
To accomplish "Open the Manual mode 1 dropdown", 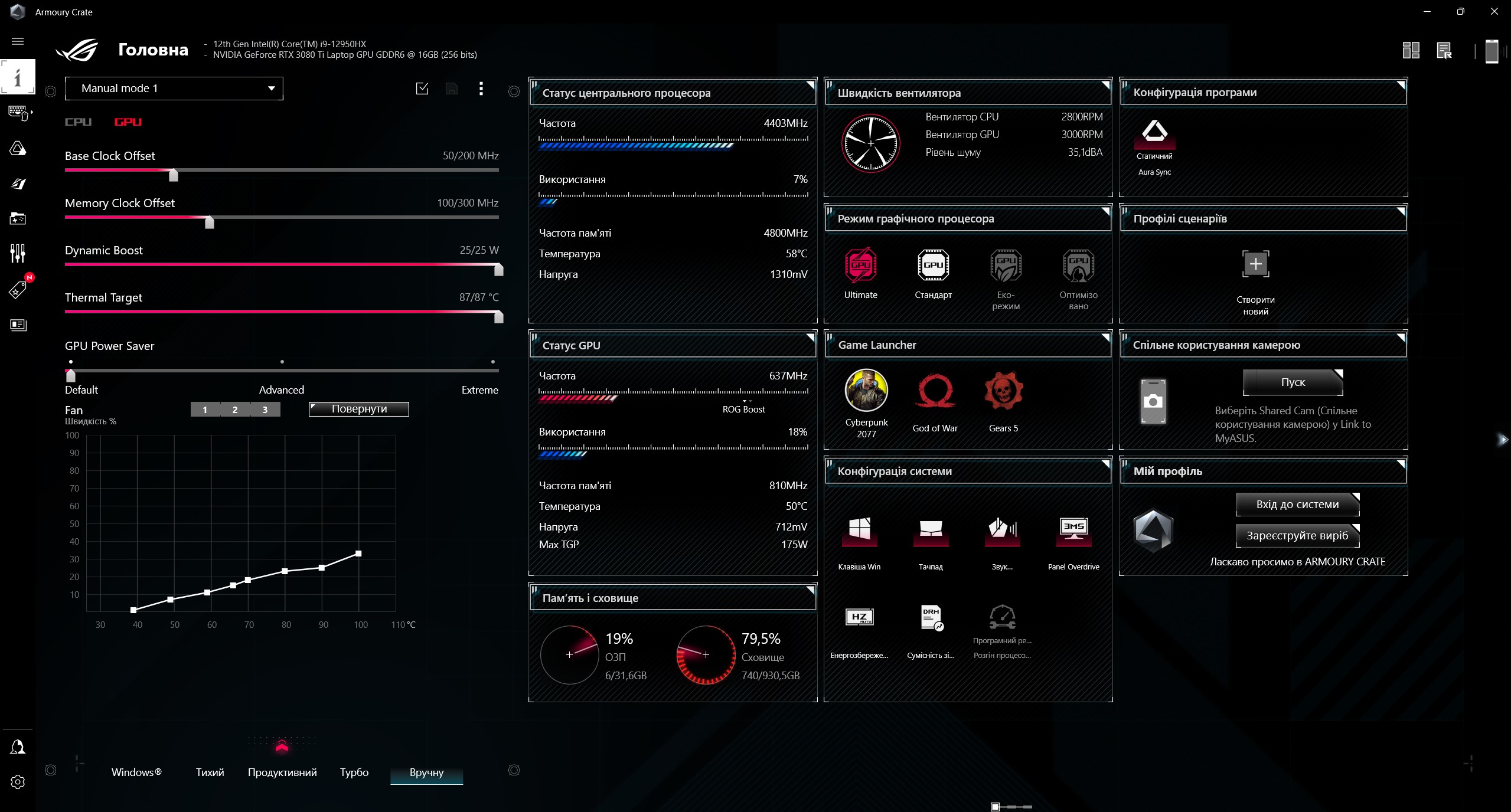I will pyautogui.click(x=174, y=89).
